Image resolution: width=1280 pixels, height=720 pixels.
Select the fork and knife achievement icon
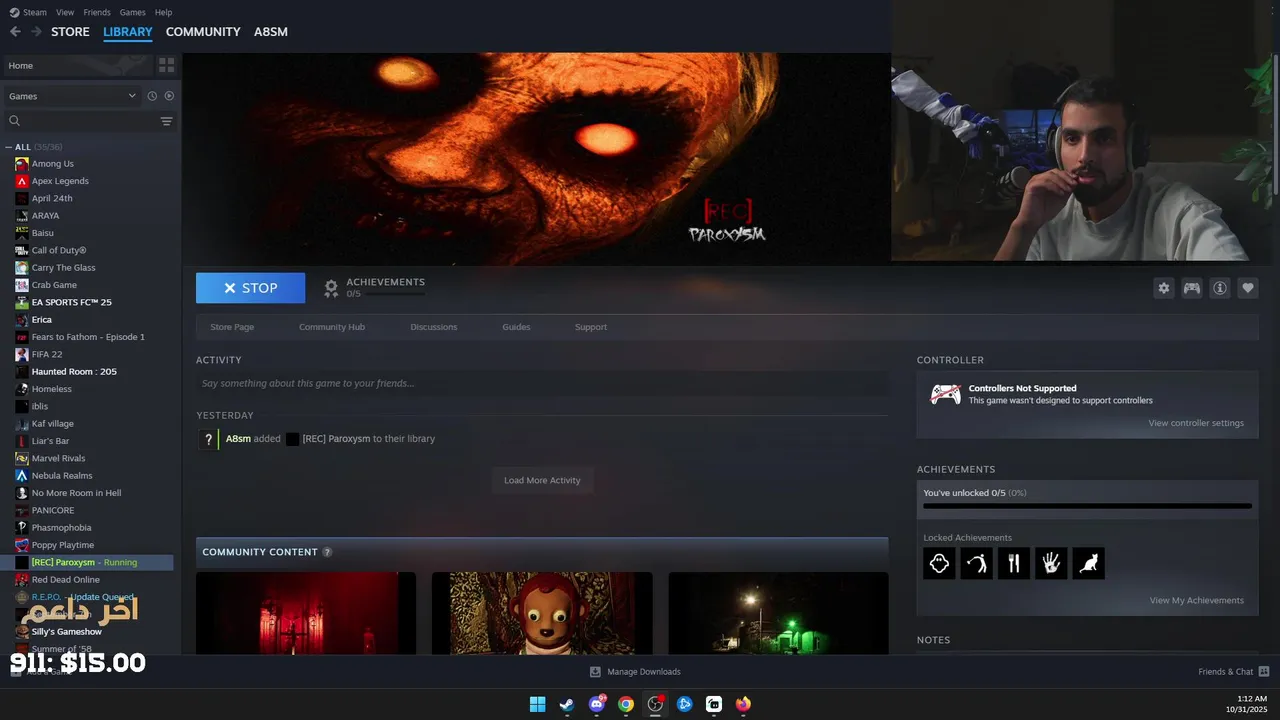[1014, 563]
